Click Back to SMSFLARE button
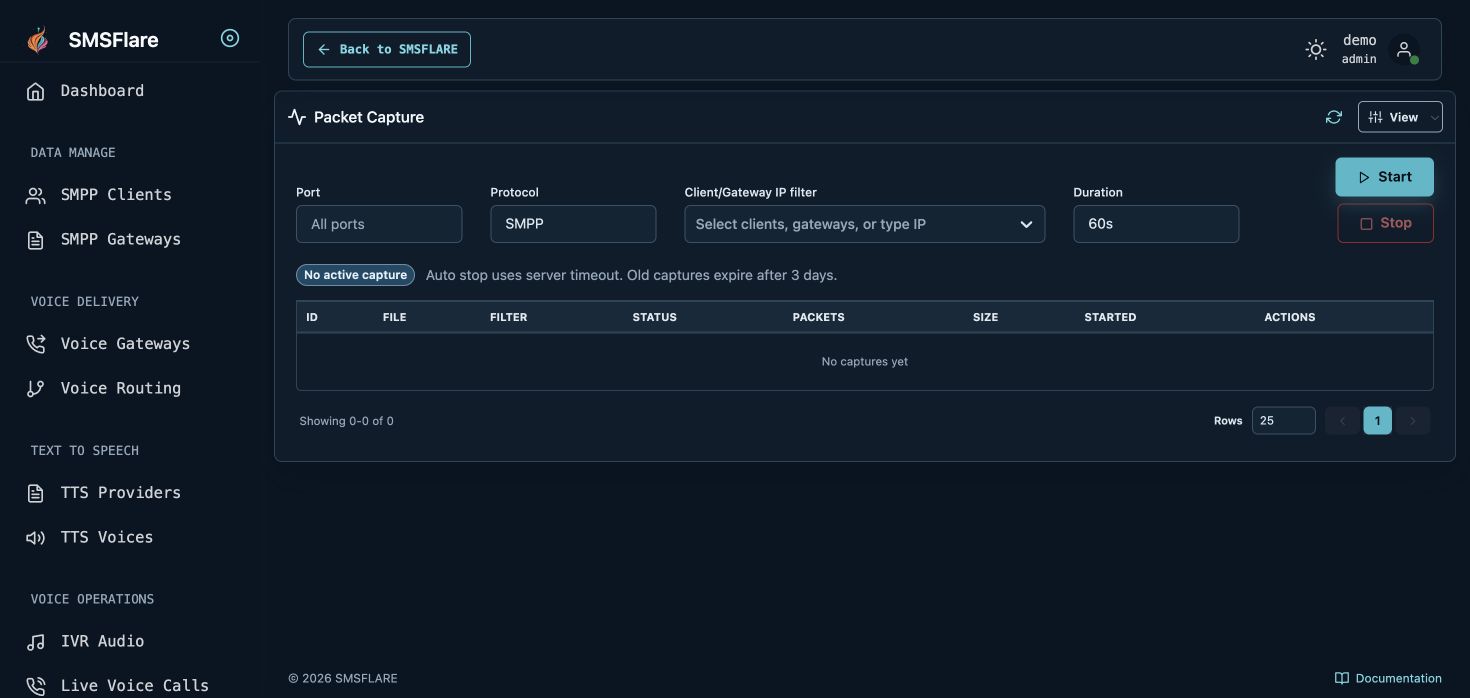1470x698 pixels. click(x=387, y=49)
